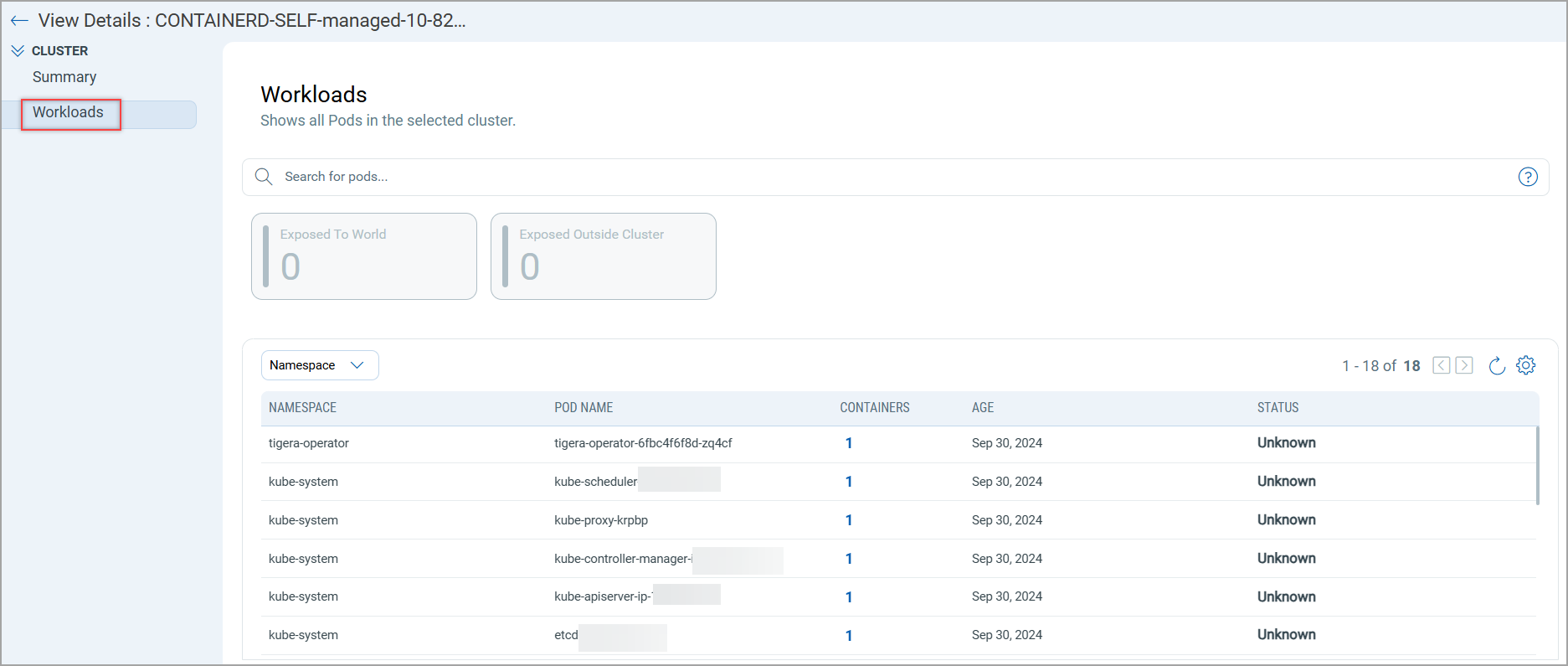Screen dimensions: 1568x666
Task: Collapse the CLUSTER section chevron
Action: (18, 51)
